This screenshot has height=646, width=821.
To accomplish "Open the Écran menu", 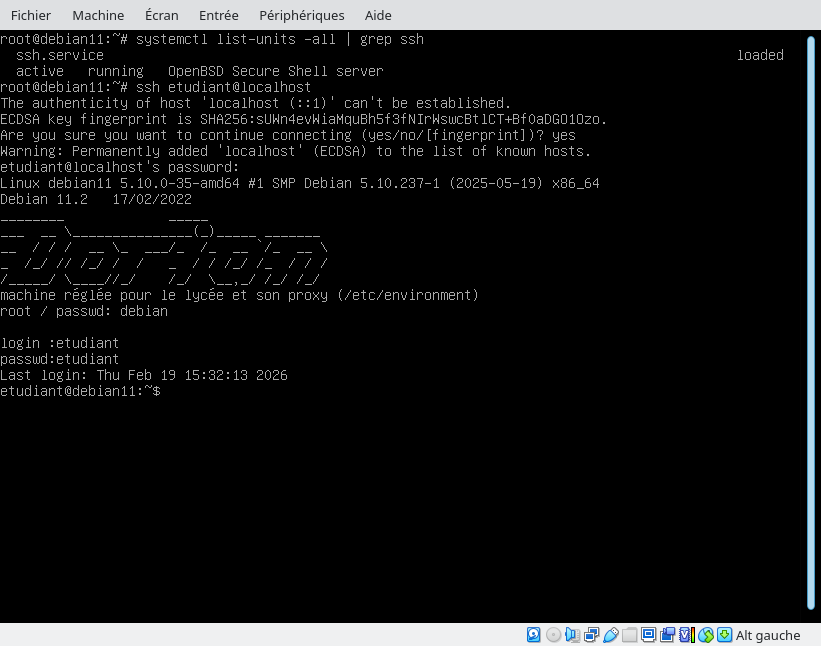I will (162, 15).
